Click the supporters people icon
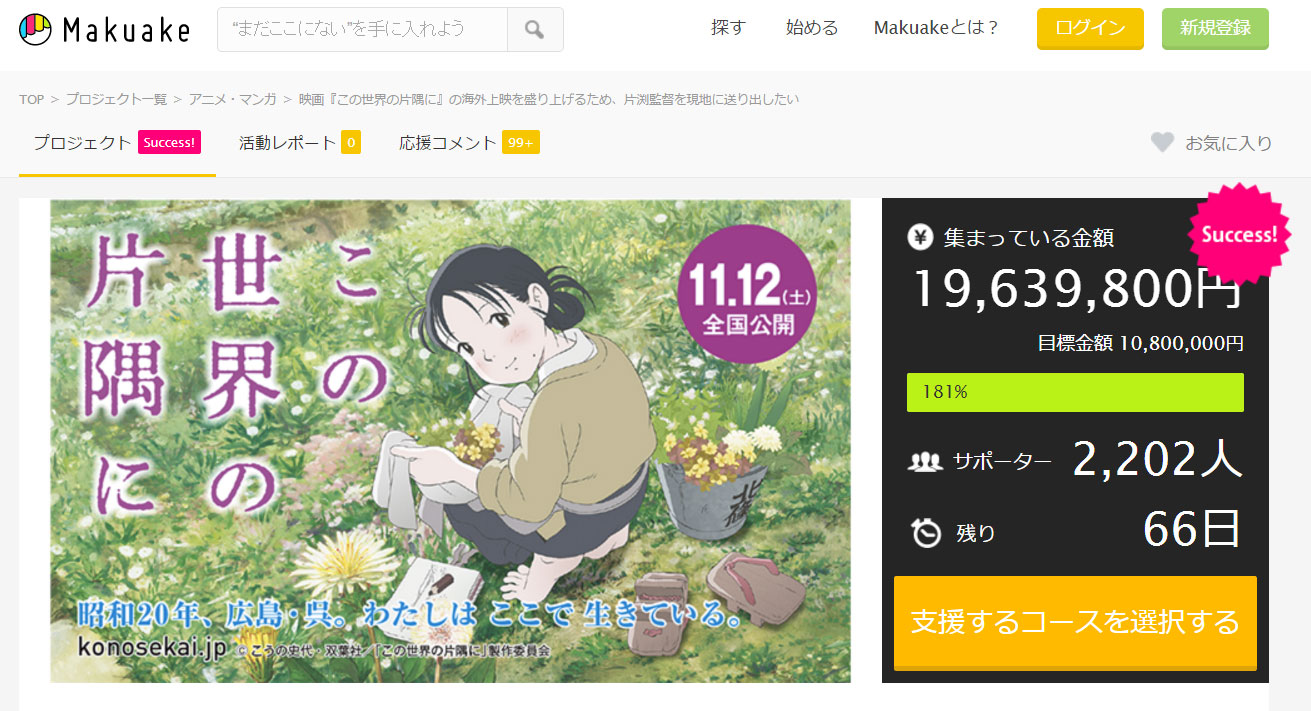Viewport: 1311px width, 711px height. coord(925,461)
